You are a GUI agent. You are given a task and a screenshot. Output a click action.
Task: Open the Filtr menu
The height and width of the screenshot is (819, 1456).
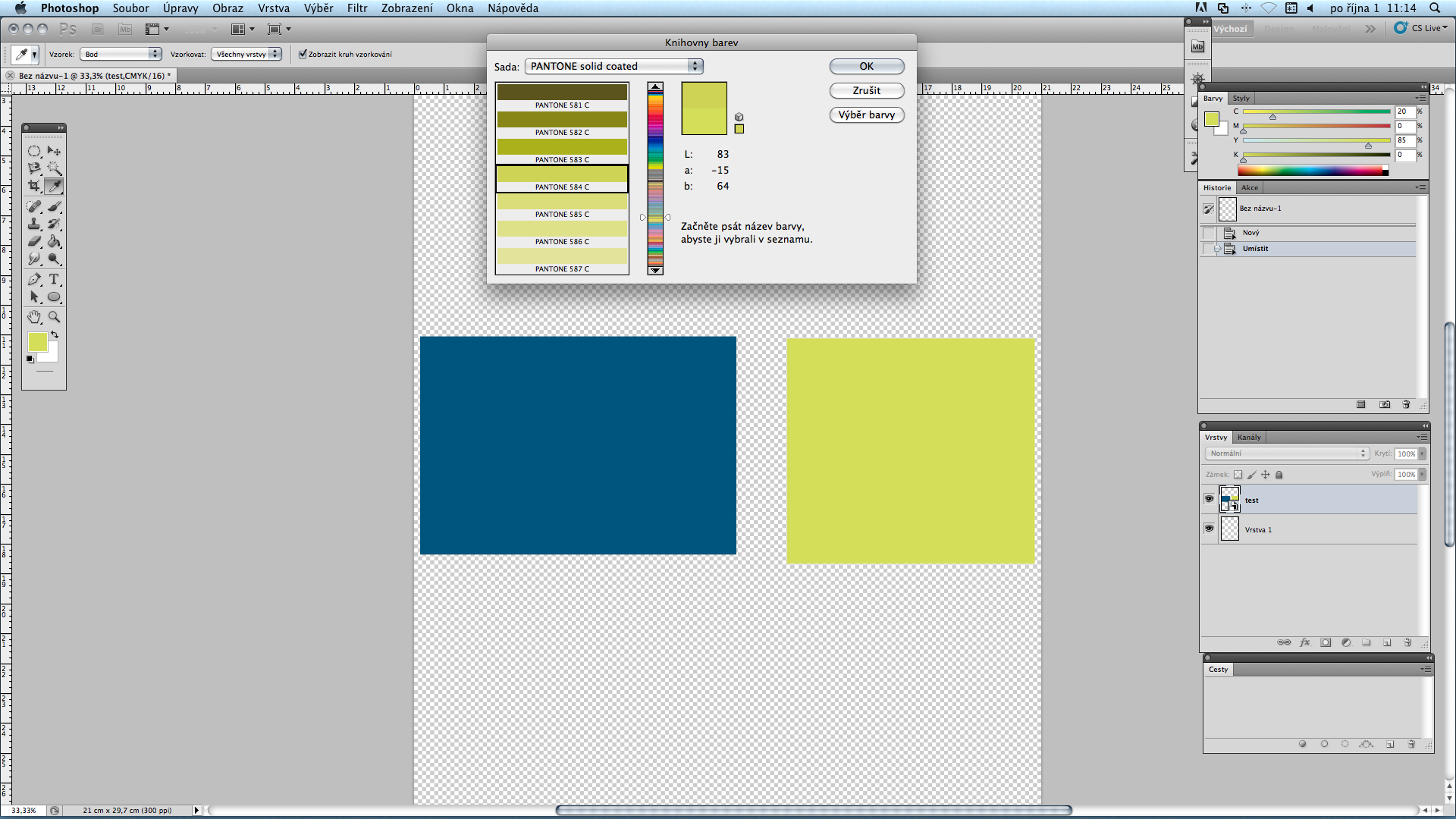pyautogui.click(x=356, y=8)
